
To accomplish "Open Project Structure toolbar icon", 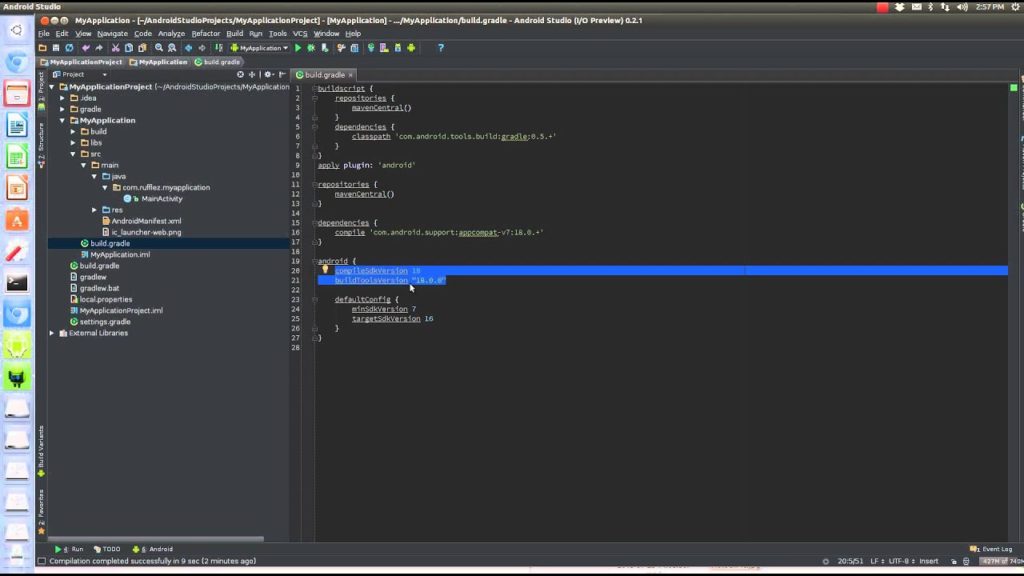I will (x=355, y=48).
